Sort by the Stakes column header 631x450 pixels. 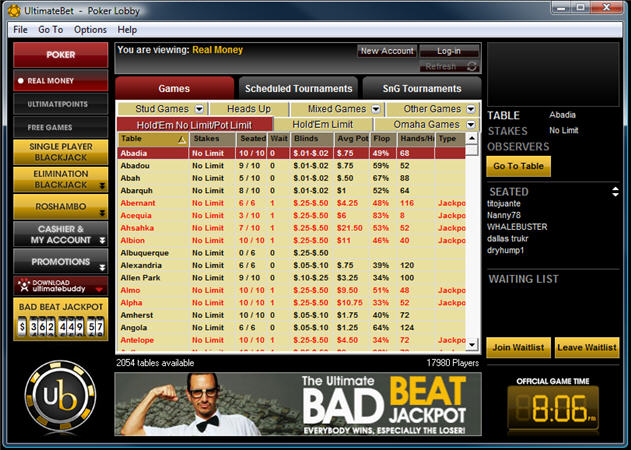pyautogui.click(x=212, y=138)
